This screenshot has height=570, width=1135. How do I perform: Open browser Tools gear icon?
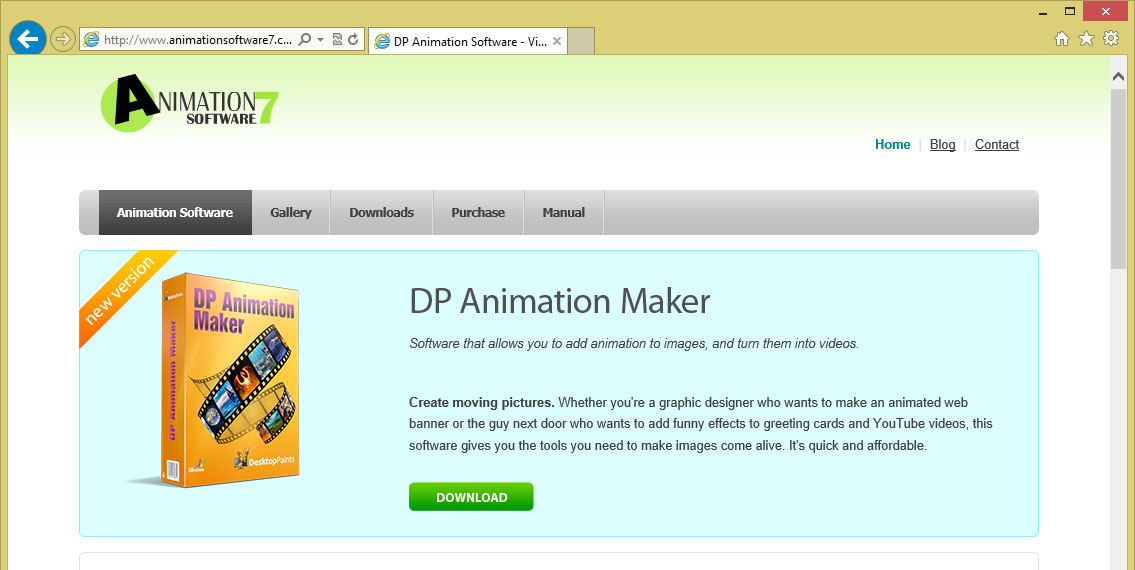(1111, 38)
